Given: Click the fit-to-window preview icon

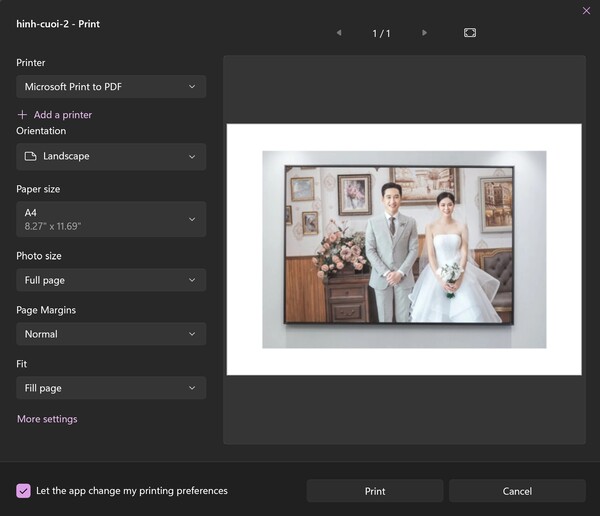Looking at the screenshot, I should (x=470, y=33).
